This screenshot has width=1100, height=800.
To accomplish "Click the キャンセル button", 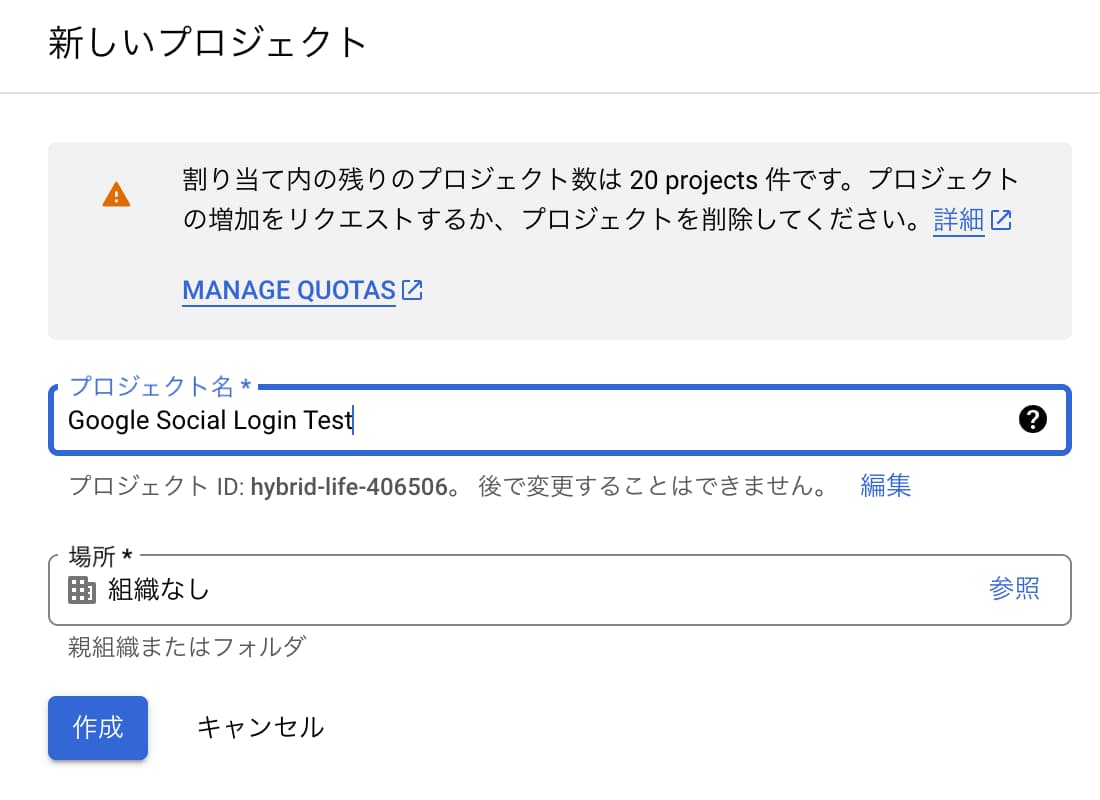I will coord(260,728).
